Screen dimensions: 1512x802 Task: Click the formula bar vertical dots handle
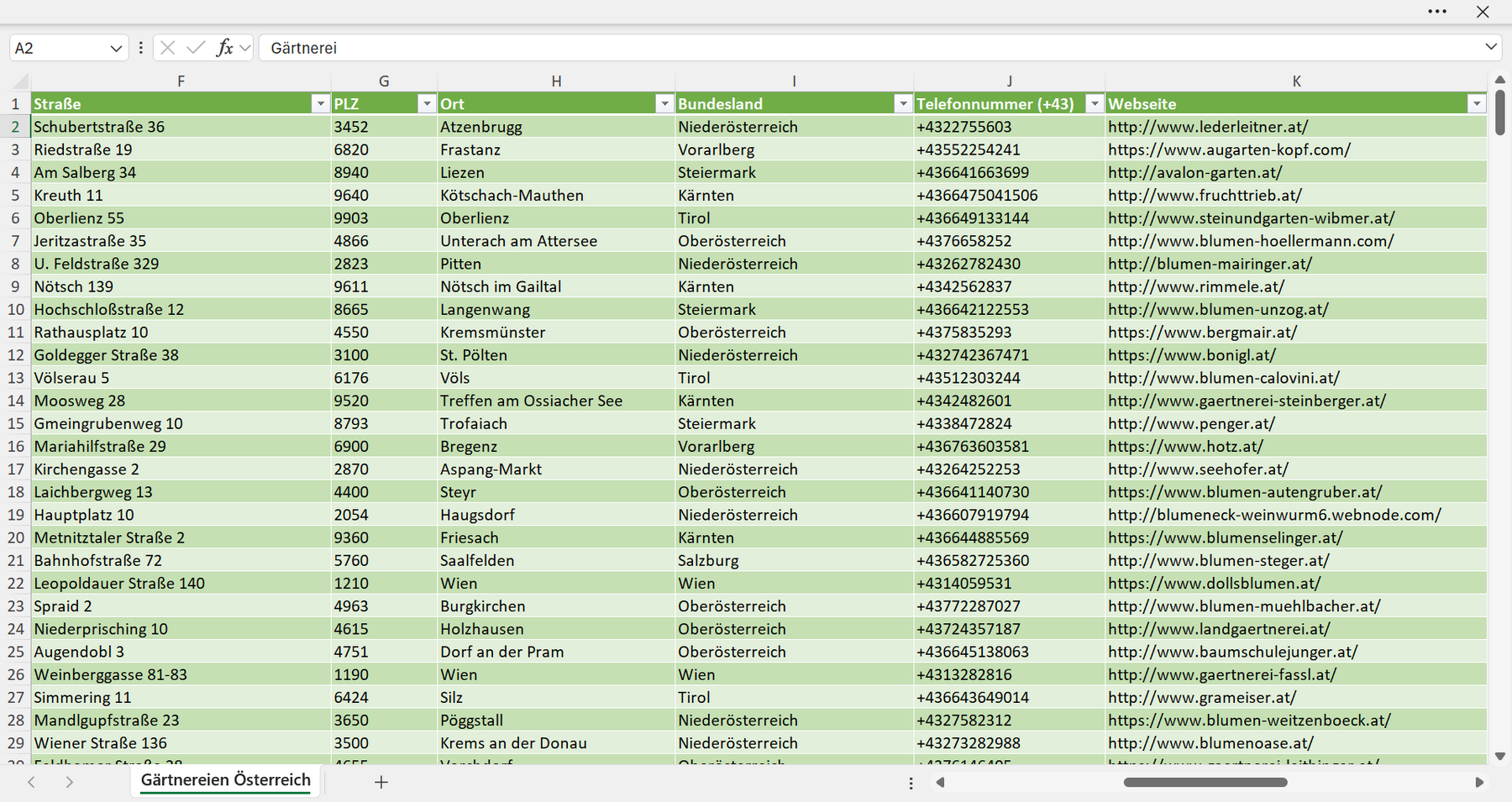point(140,48)
